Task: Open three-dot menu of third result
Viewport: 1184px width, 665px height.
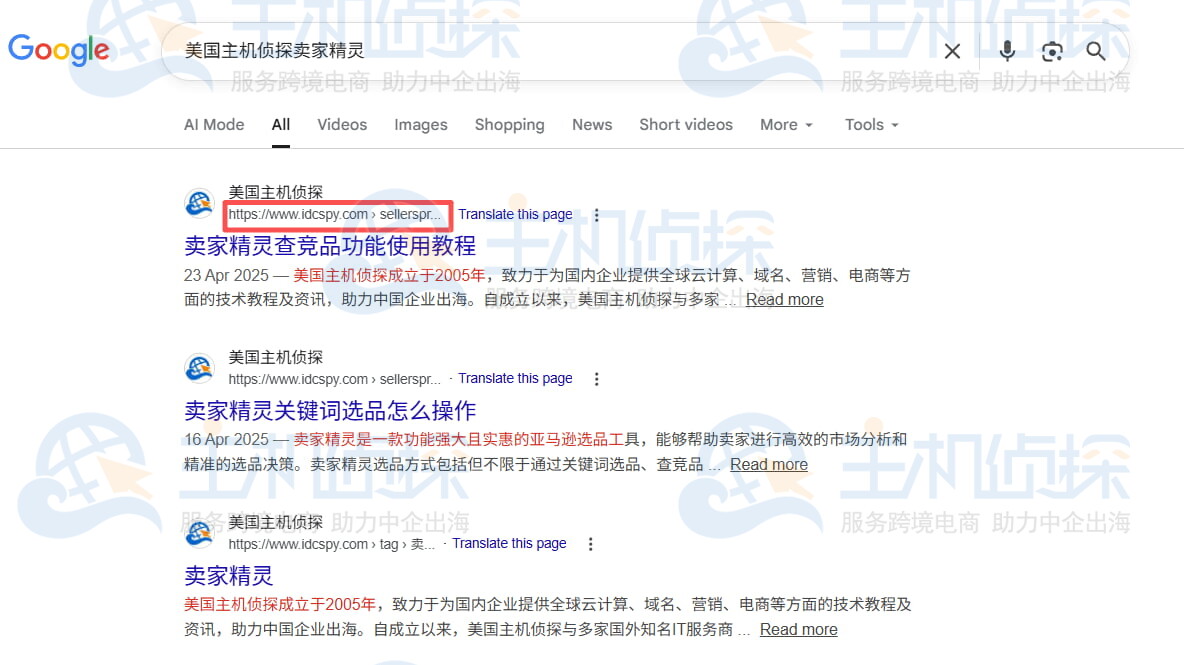Action: coord(591,544)
